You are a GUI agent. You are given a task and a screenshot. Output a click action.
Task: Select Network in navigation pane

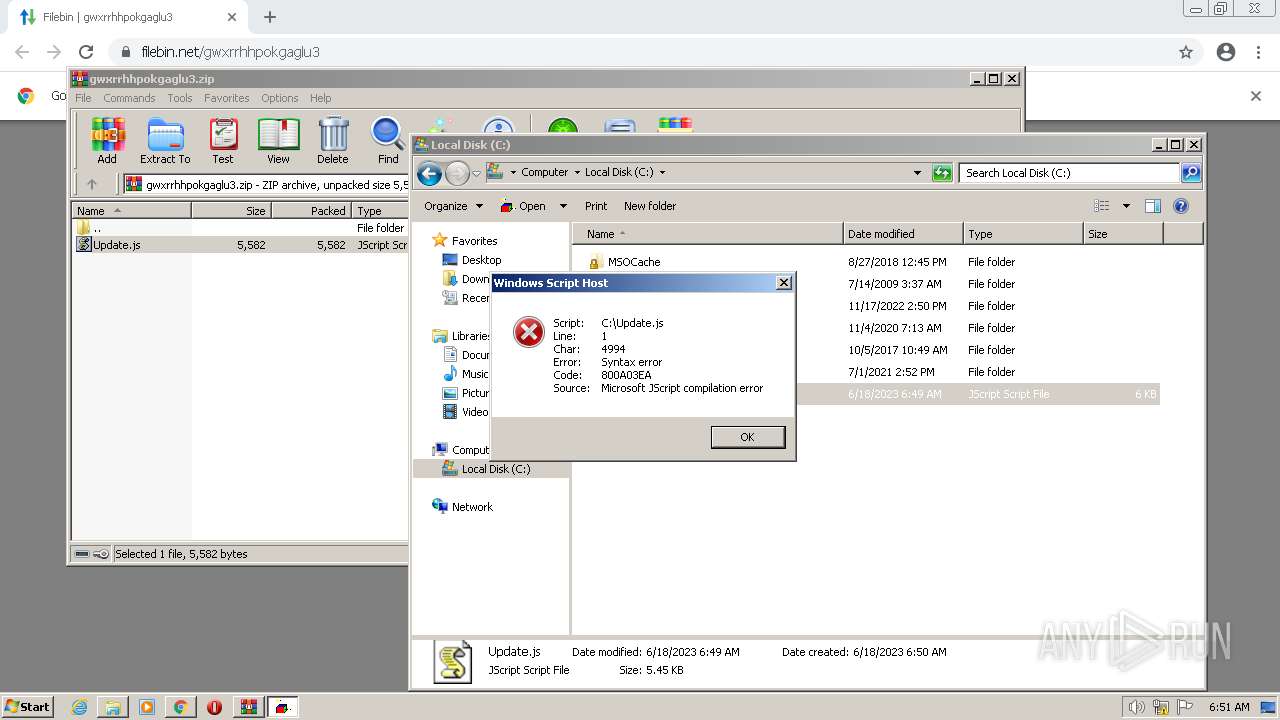tap(472, 507)
